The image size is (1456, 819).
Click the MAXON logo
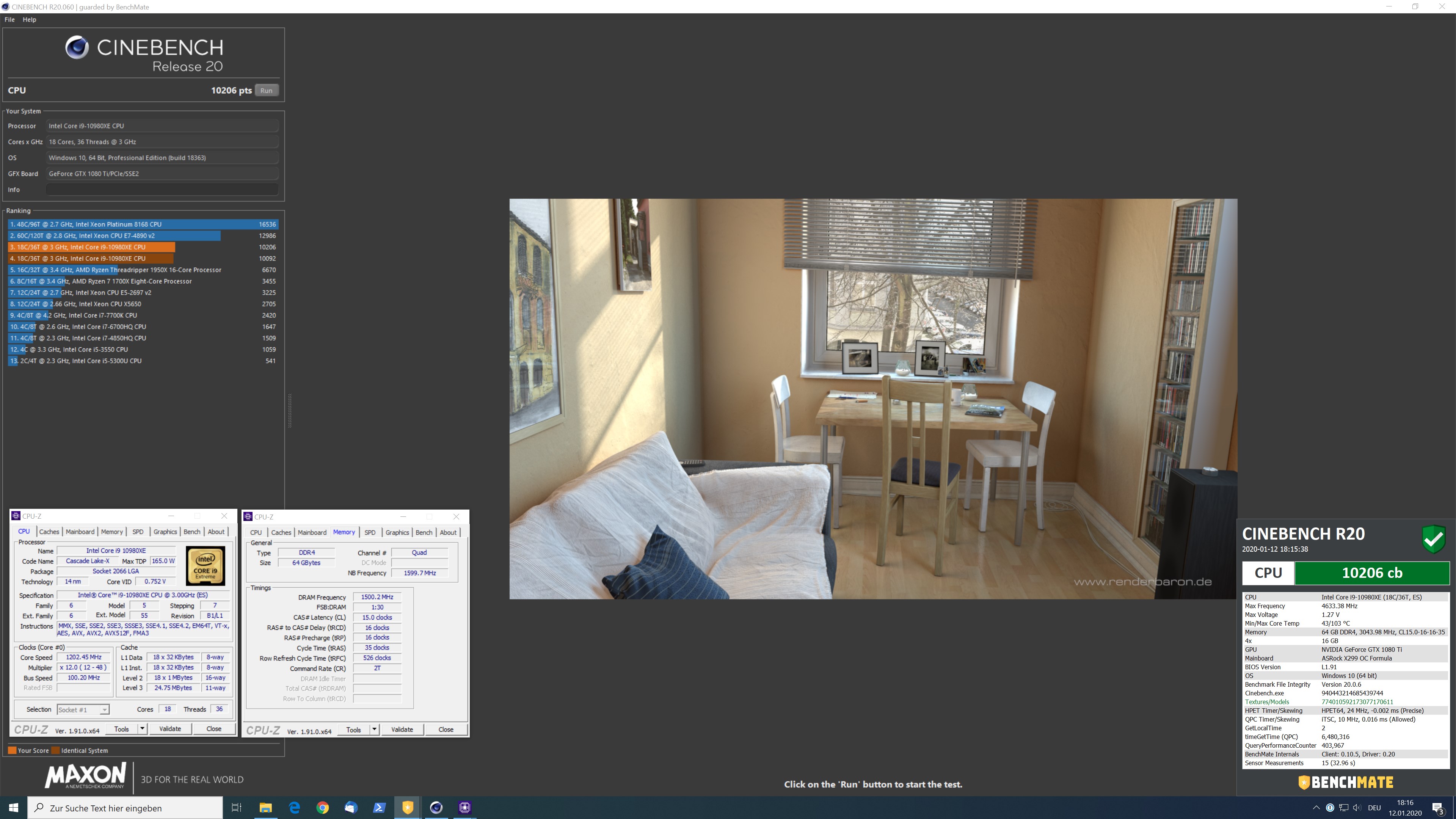click(x=86, y=775)
